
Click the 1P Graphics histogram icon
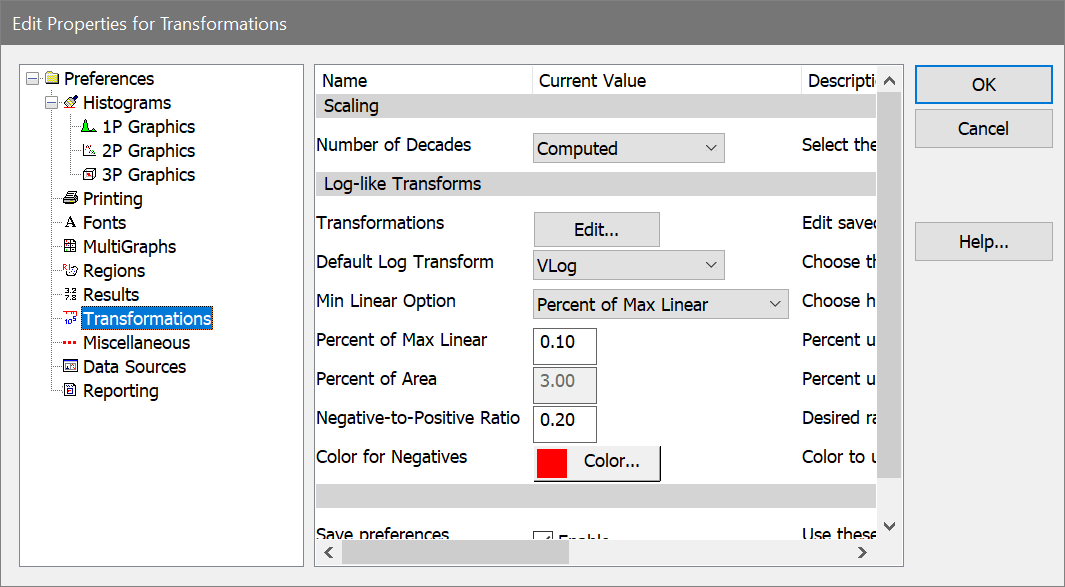[x=89, y=127]
